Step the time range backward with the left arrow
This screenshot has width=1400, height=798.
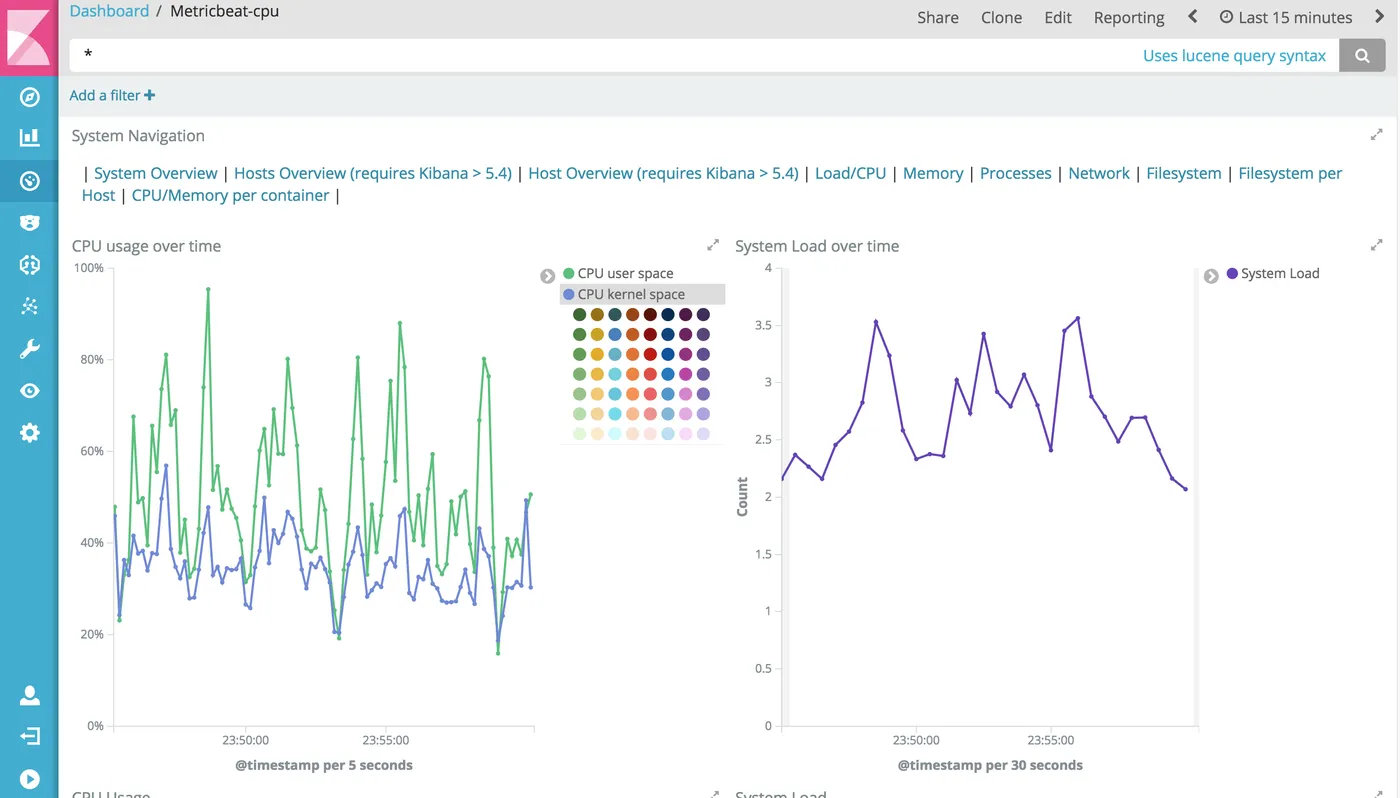1192,17
